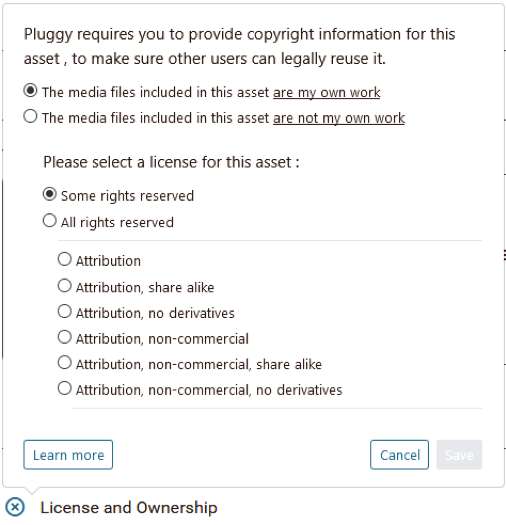
Task: Select the Attribution, non-commercial radio button
Action: click(65, 337)
